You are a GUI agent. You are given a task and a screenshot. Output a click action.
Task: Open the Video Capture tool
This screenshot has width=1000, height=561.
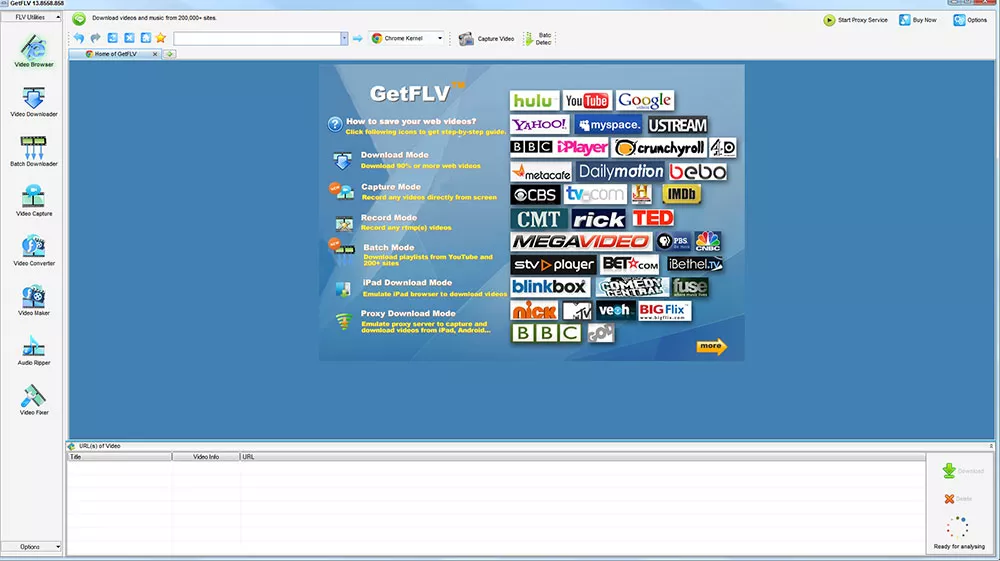coord(33,201)
